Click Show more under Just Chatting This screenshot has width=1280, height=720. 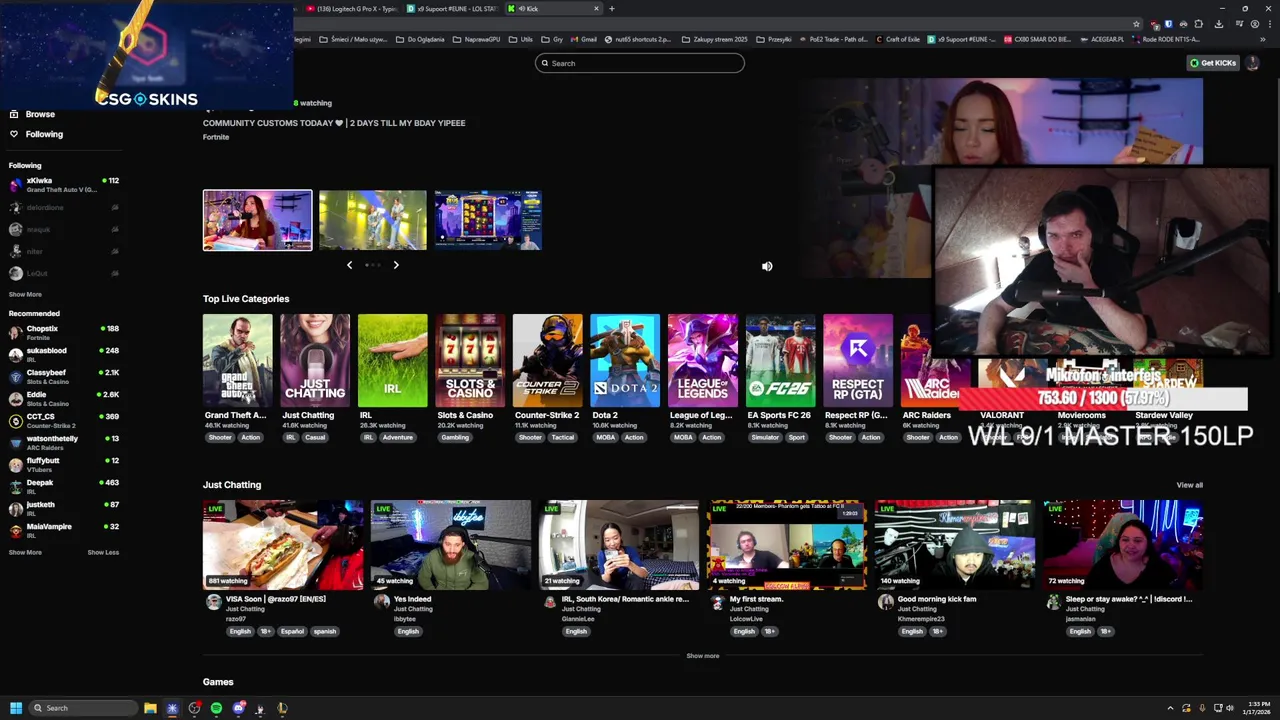703,656
